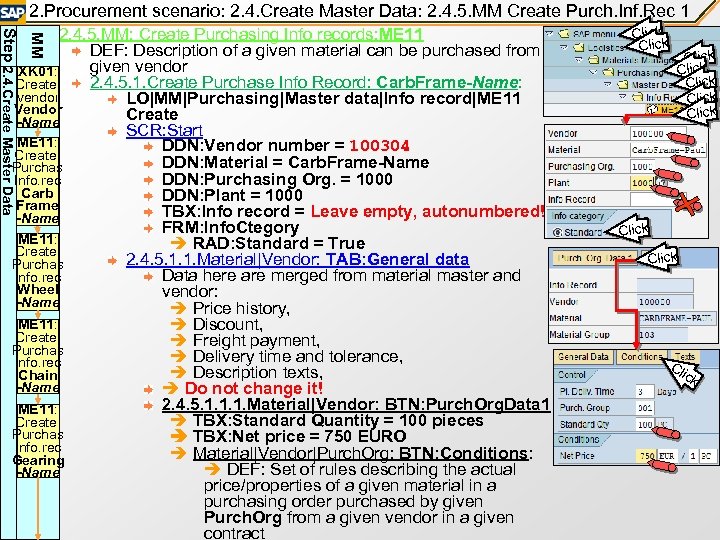Open the Purch. Org. Data 1 button
Image resolution: width=720 pixels, height=540 pixels.
pyautogui.click(x=595, y=259)
